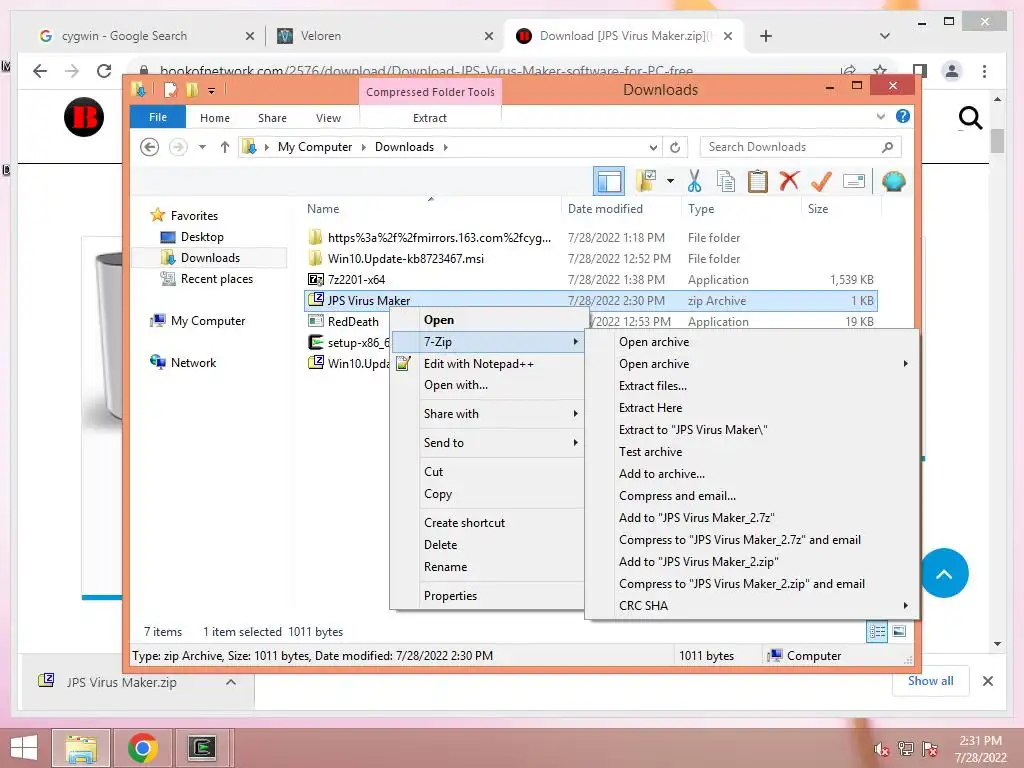
Task: Choose Extract Here in 7-Zip submenu
Action: 650,408
